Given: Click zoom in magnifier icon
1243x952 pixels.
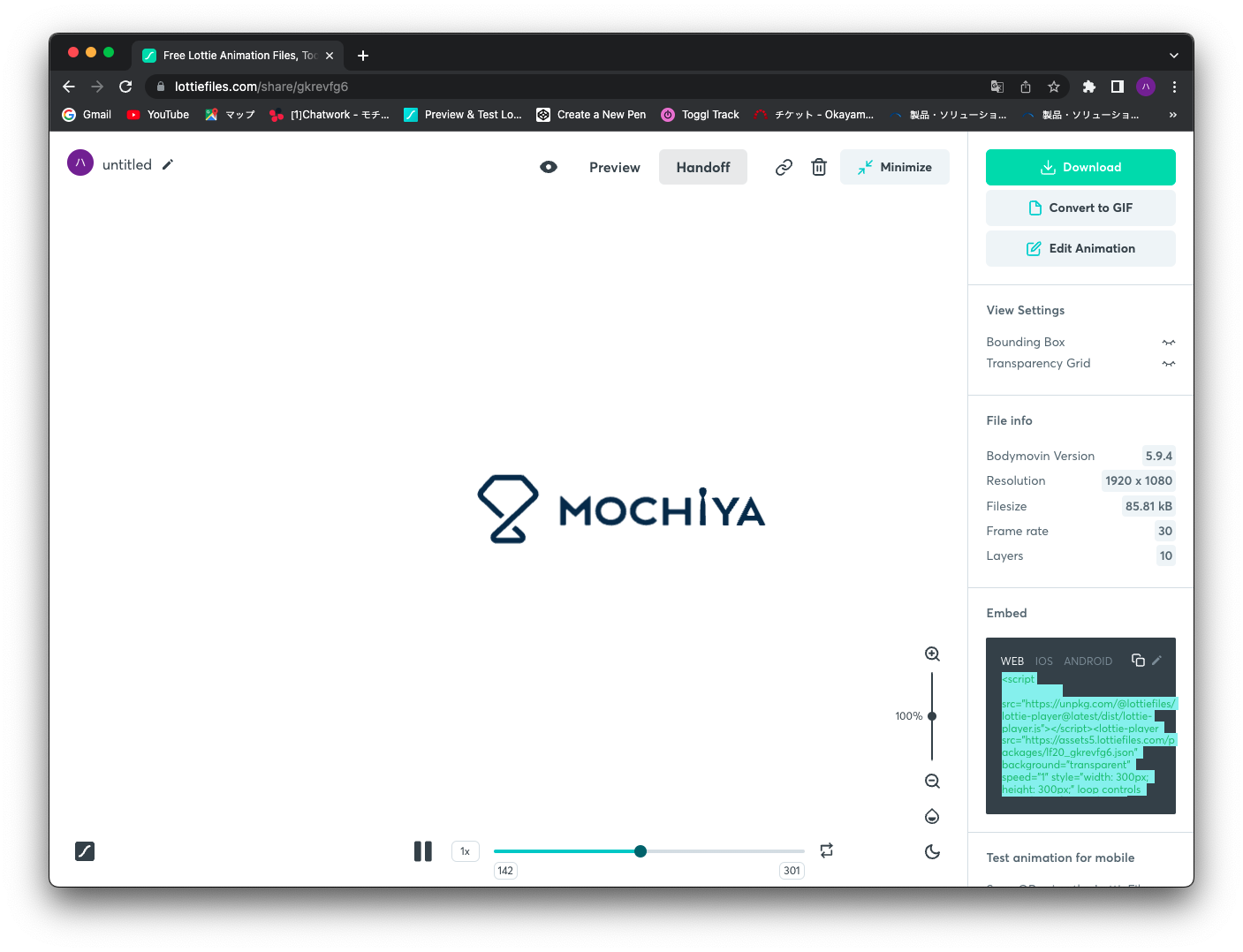Looking at the screenshot, I should 932,654.
